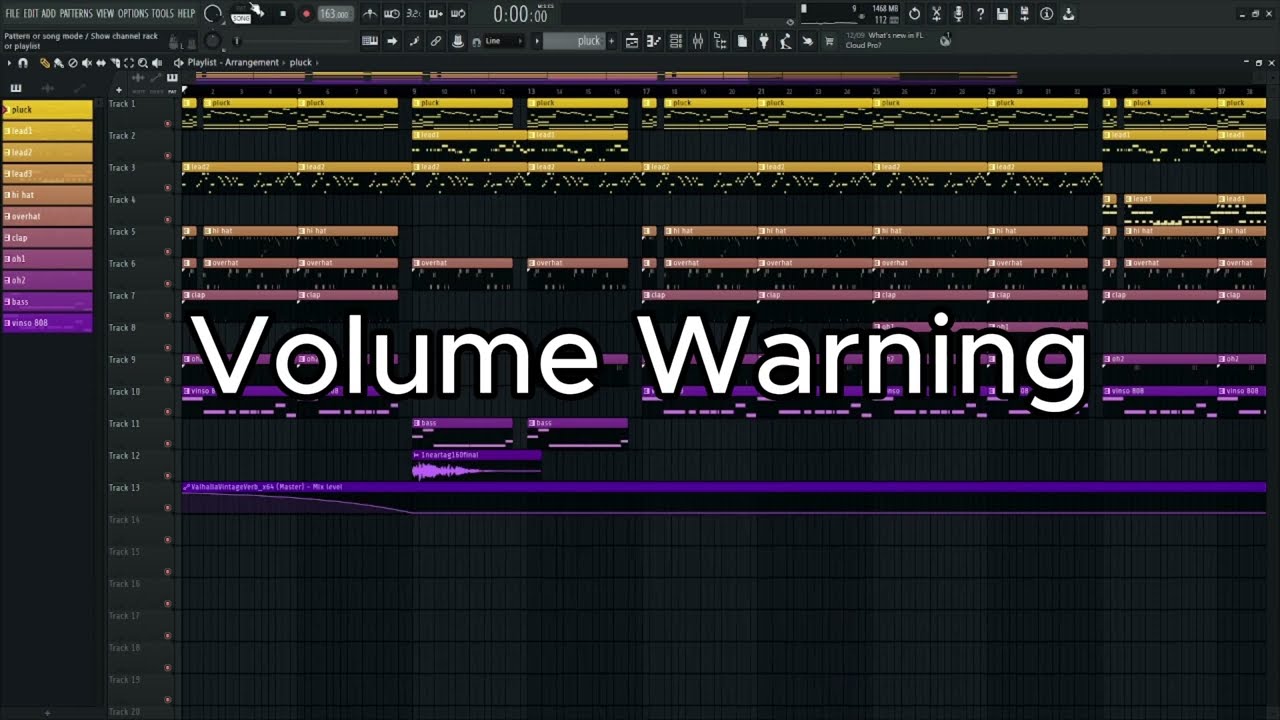Expand arrow after Arrangement in breadcrumb
Screen dimensions: 1280x720
click(x=285, y=62)
